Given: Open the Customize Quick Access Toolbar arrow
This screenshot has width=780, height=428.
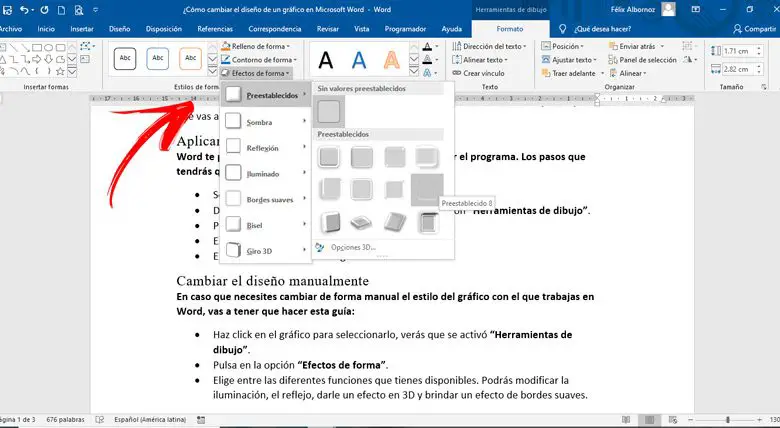Looking at the screenshot, I should coord(96,10).
